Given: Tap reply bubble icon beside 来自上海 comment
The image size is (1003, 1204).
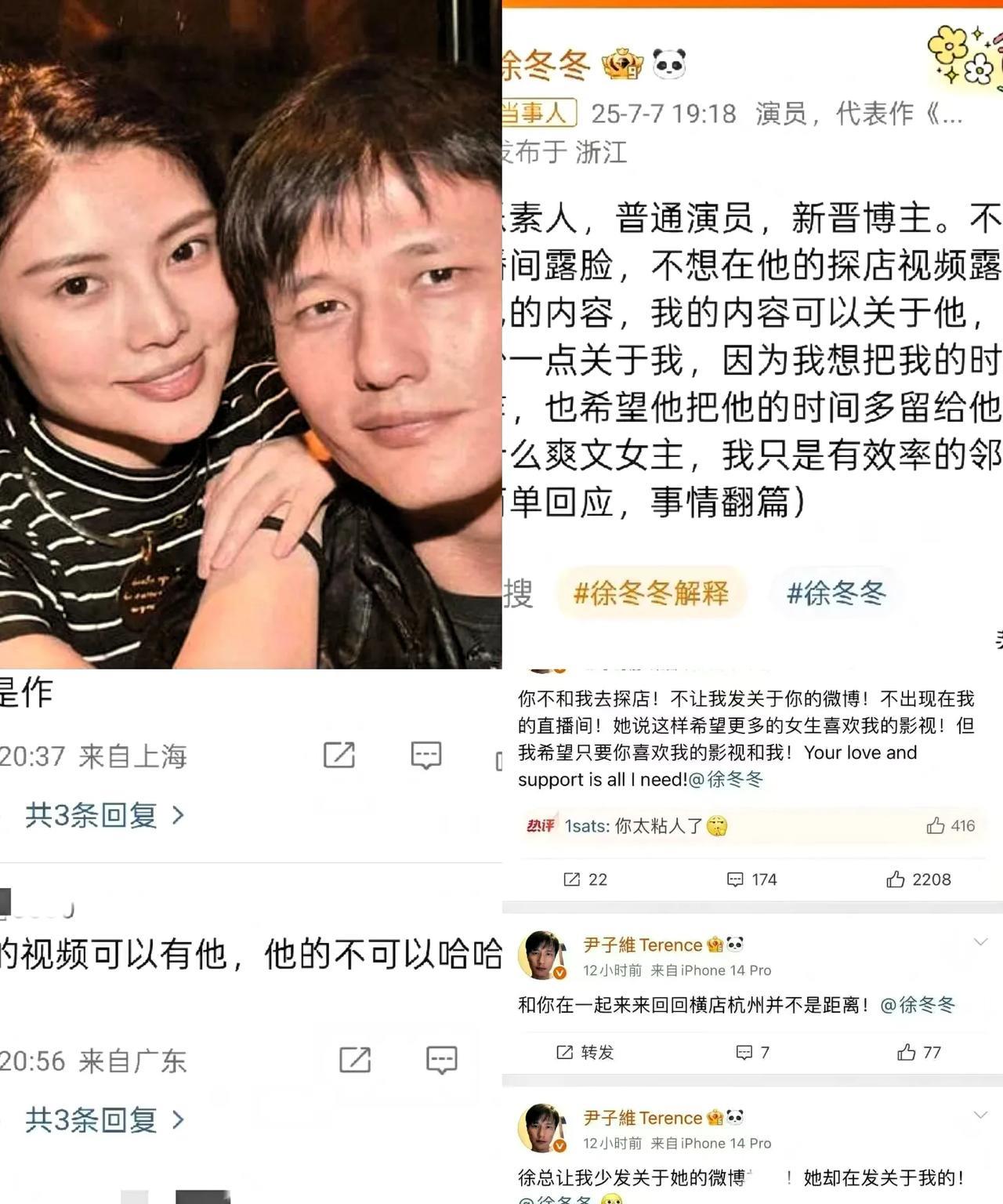Looking at the screenshot, I should 426,756.
